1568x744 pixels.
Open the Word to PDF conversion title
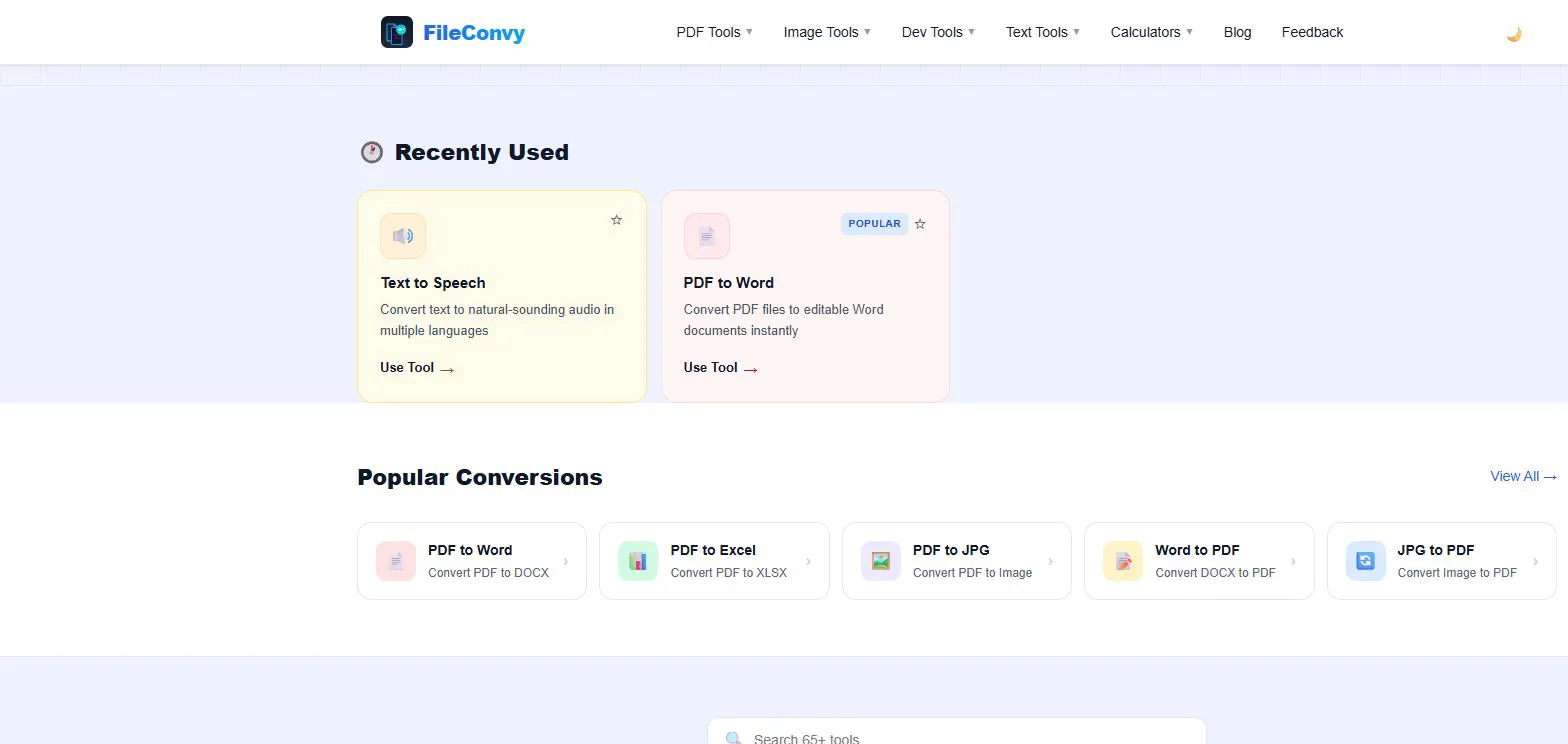pos(1197,550)
